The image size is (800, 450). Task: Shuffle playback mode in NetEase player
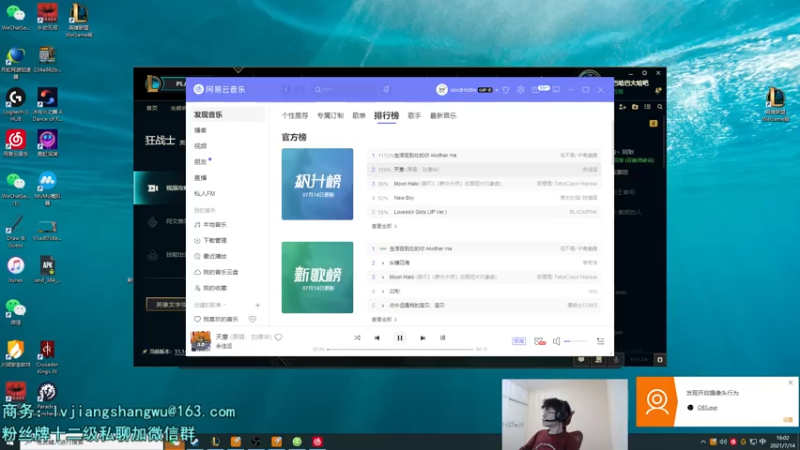pos(357,338)
